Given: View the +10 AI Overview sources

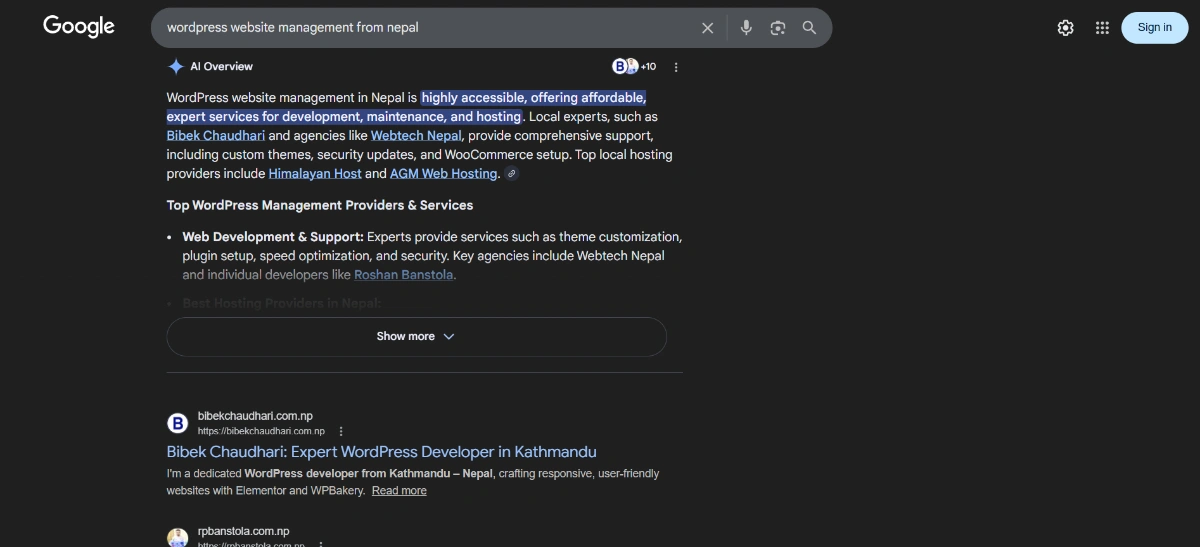Looking at the screenshot, I should coord(634,67).
